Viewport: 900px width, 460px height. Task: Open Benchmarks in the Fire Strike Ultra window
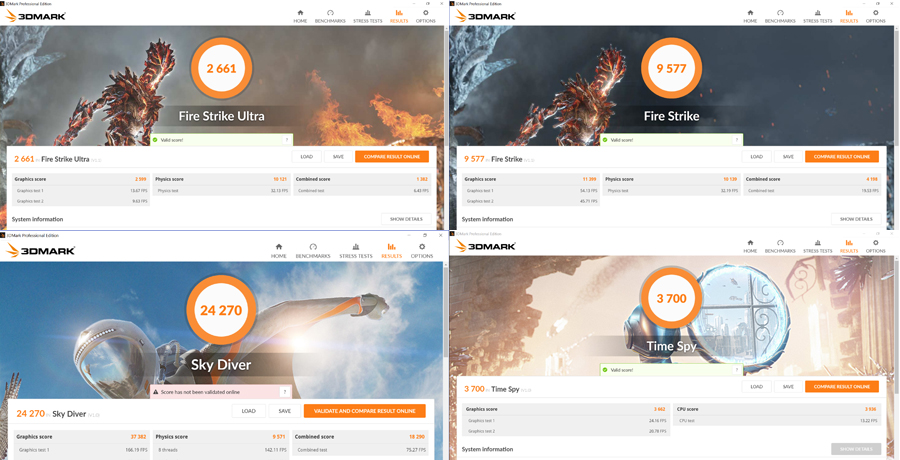point(330,16)
